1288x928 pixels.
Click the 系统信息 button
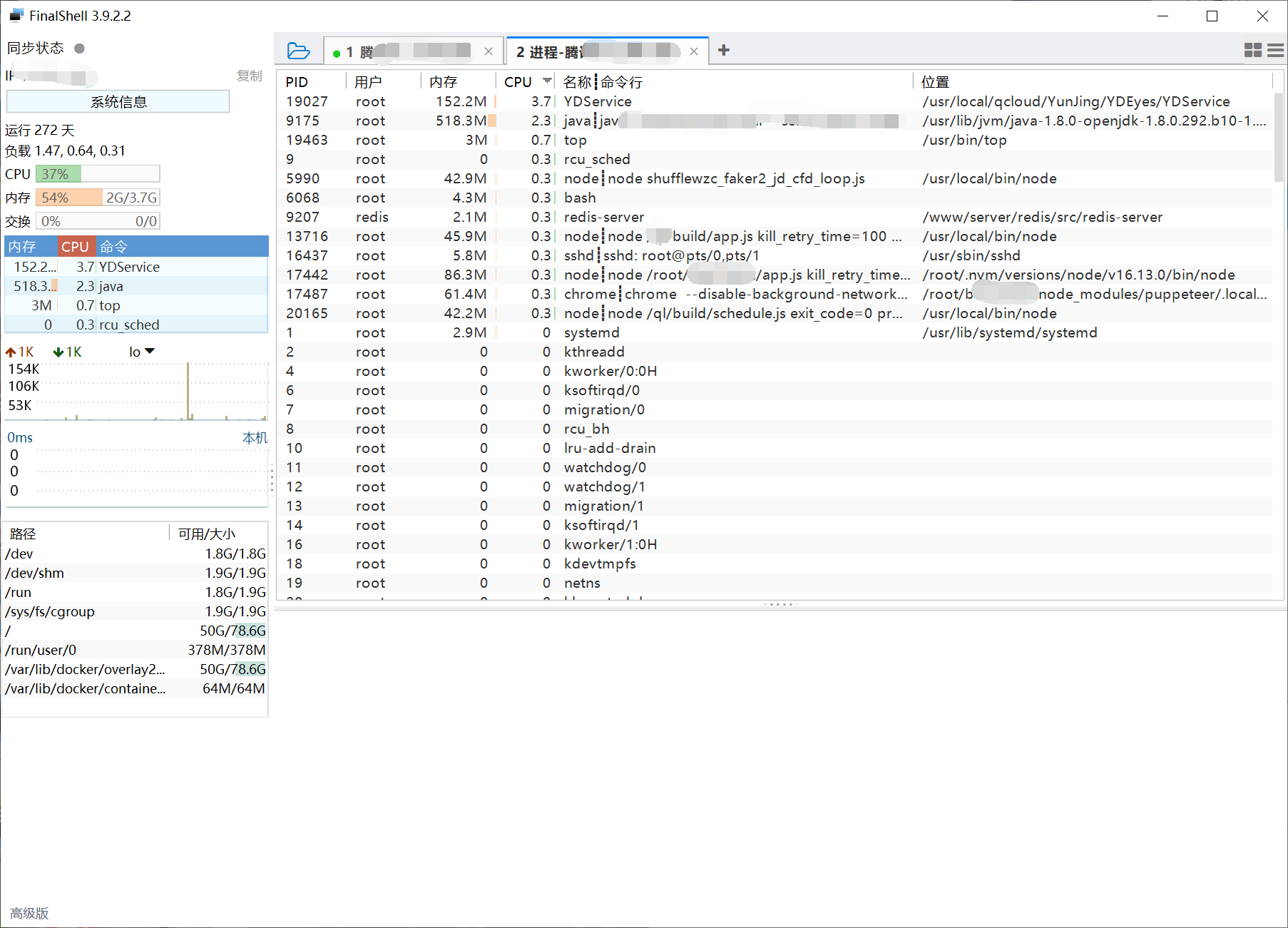point(117,101)
